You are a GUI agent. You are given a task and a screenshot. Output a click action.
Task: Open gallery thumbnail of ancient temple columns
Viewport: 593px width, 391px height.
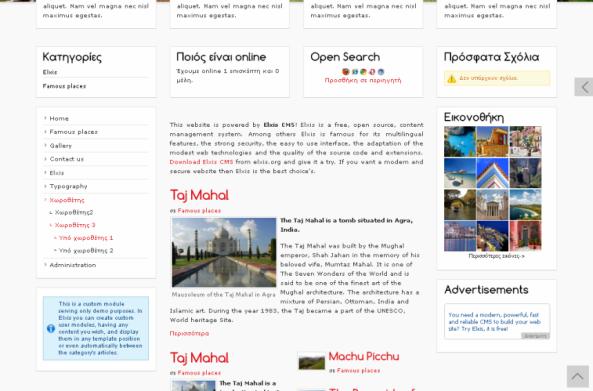[492, 205]
